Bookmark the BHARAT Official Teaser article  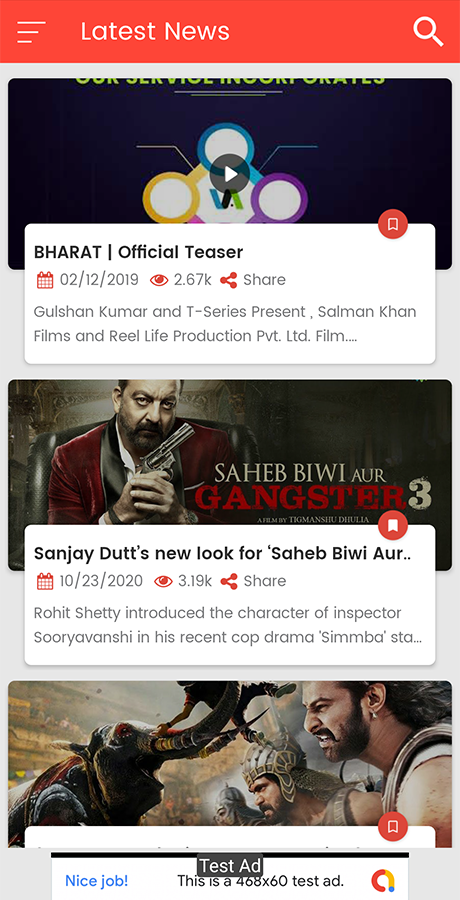(x=393, y=224)
